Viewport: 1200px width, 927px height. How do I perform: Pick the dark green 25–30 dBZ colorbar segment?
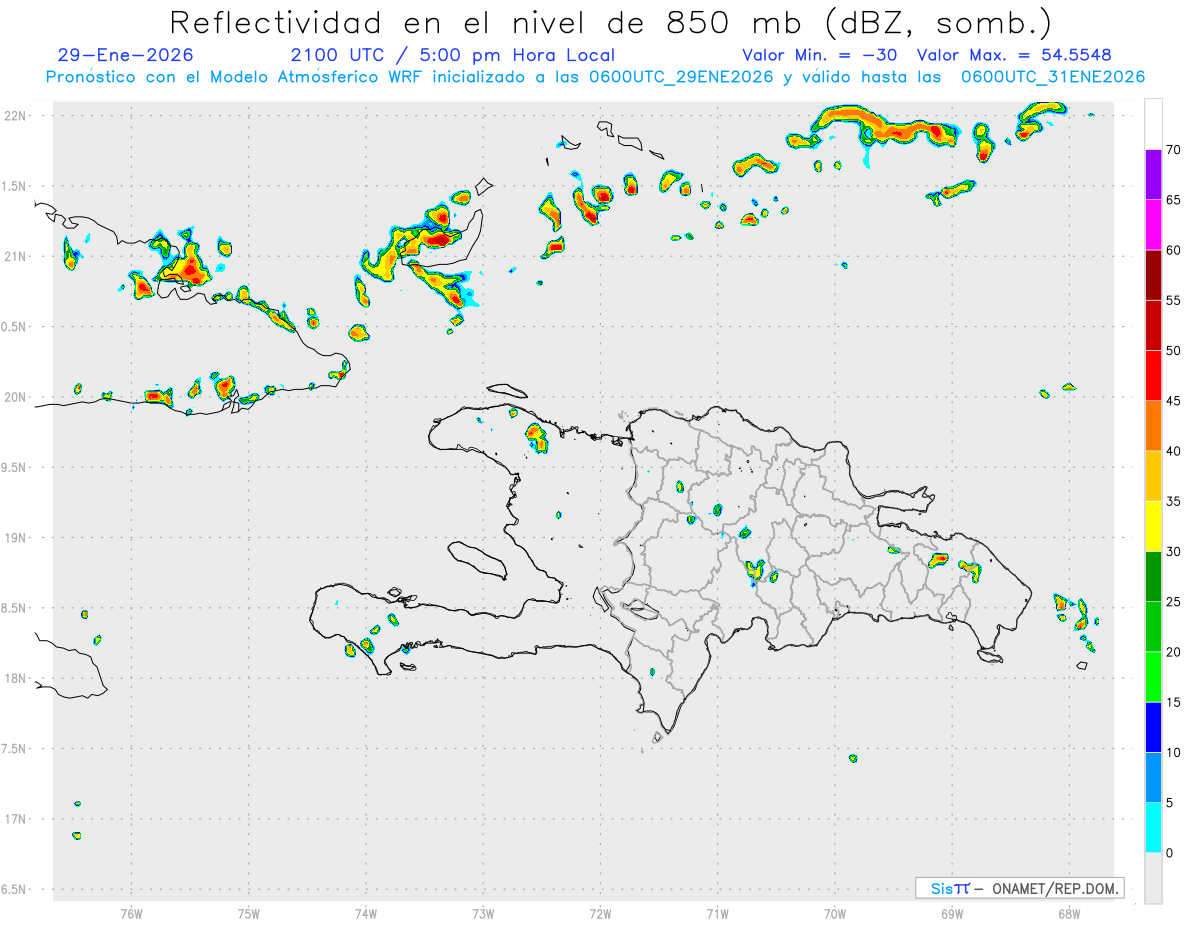[1153, 577]
